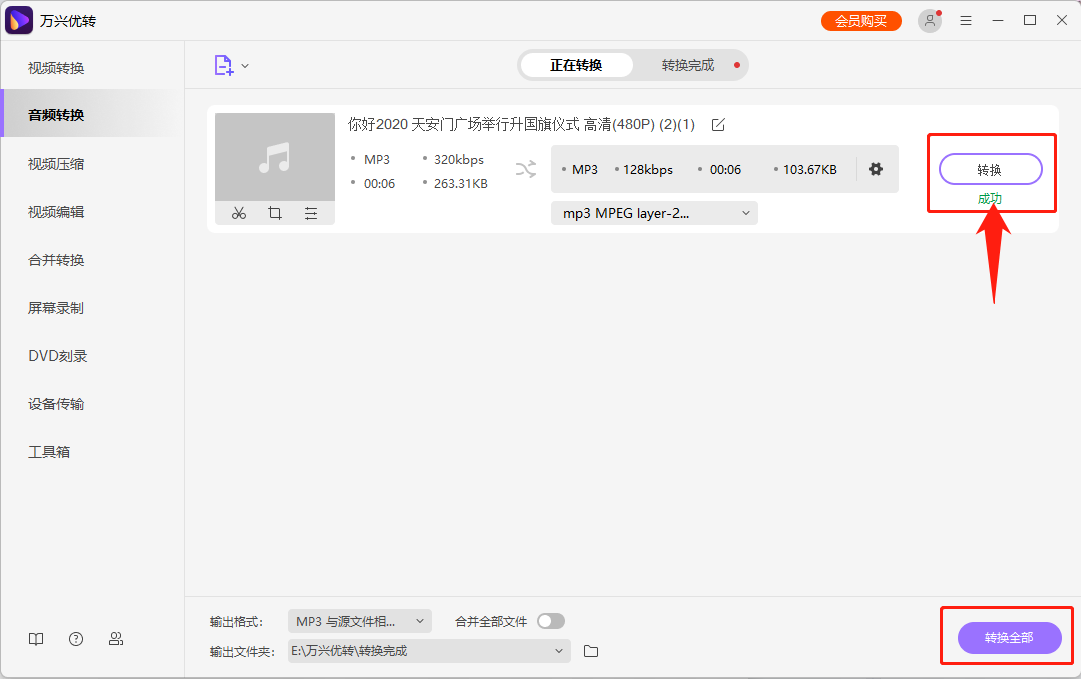Open the 输出格式 MP3 dropdown
The width and height of the screenshot is (1081, 679).
point(357,620)
